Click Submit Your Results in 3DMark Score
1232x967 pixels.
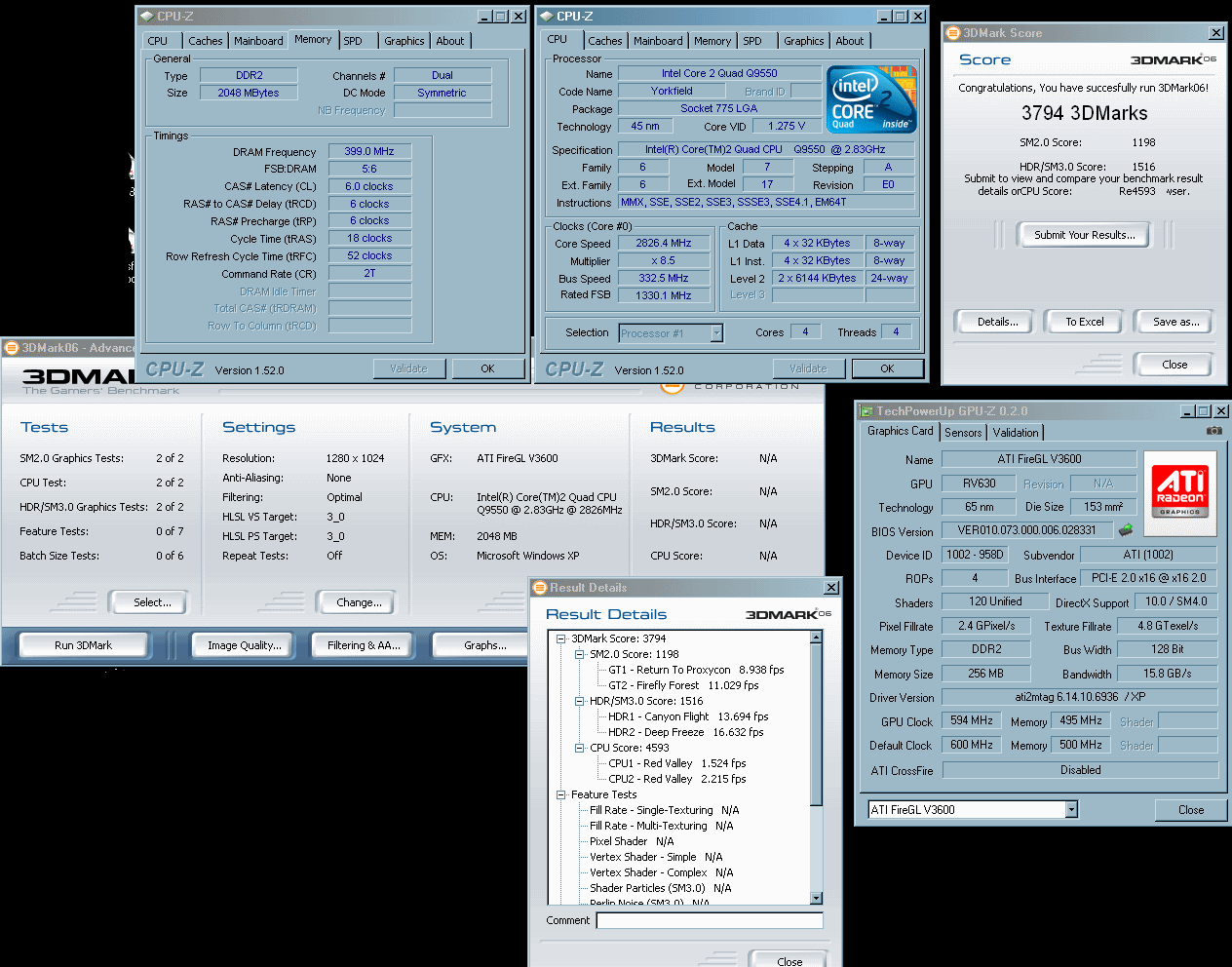[1084, 235]
